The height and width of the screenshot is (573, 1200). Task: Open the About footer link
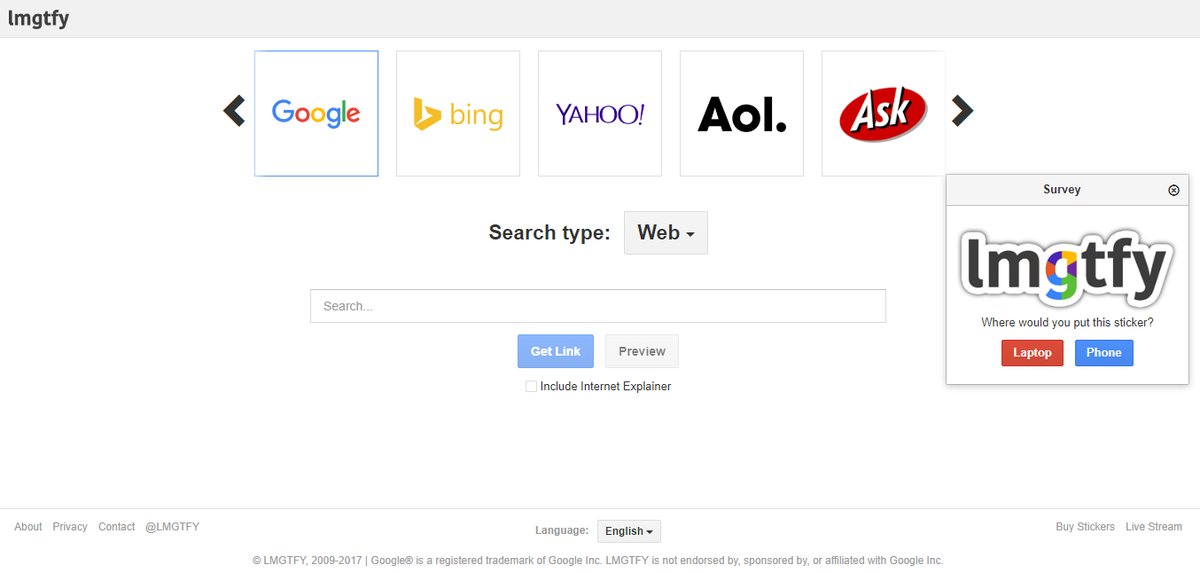pyautogui.click(x=28, y=527)
